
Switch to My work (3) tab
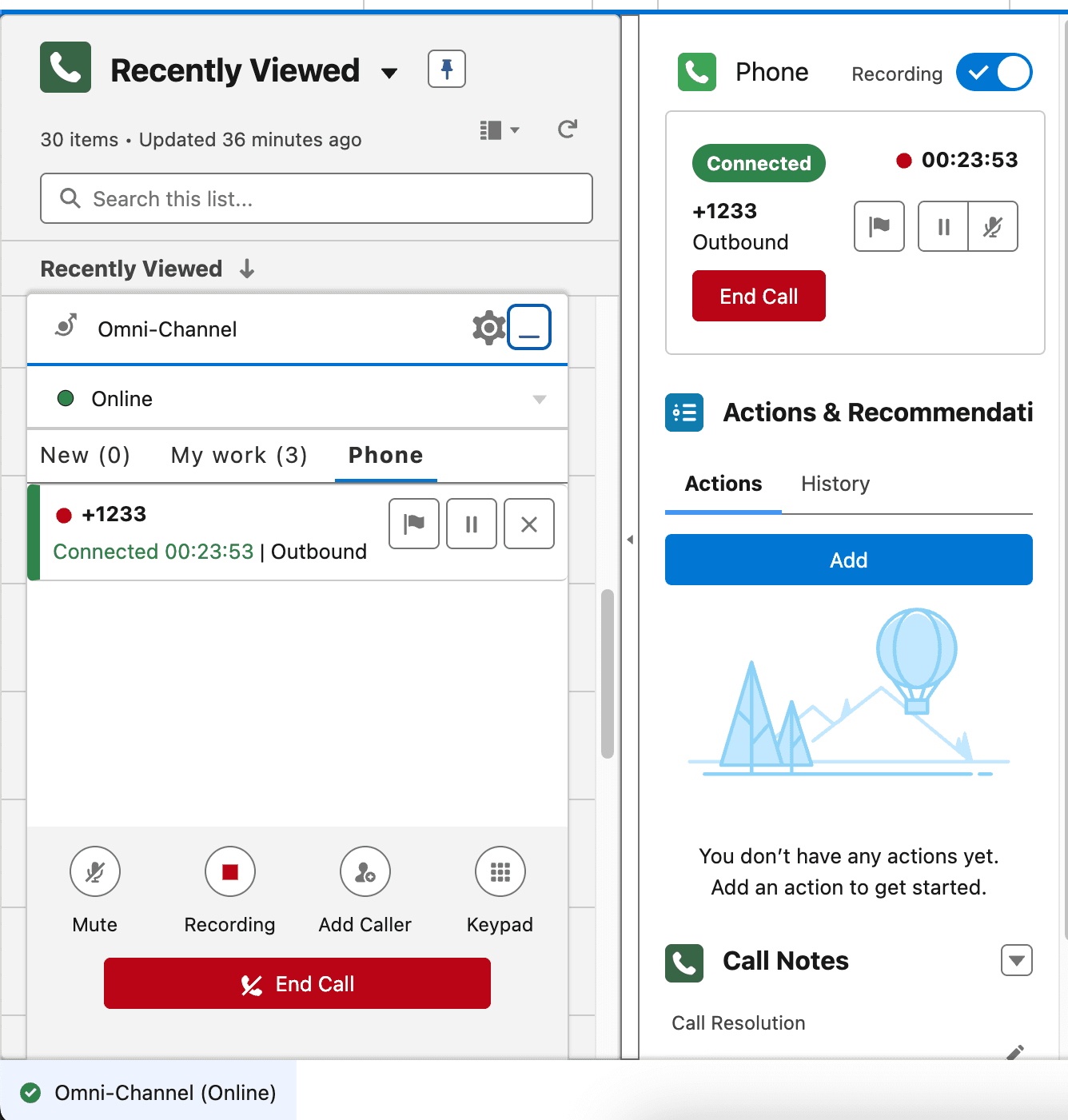pyautogui.click(x=239, y=456)
